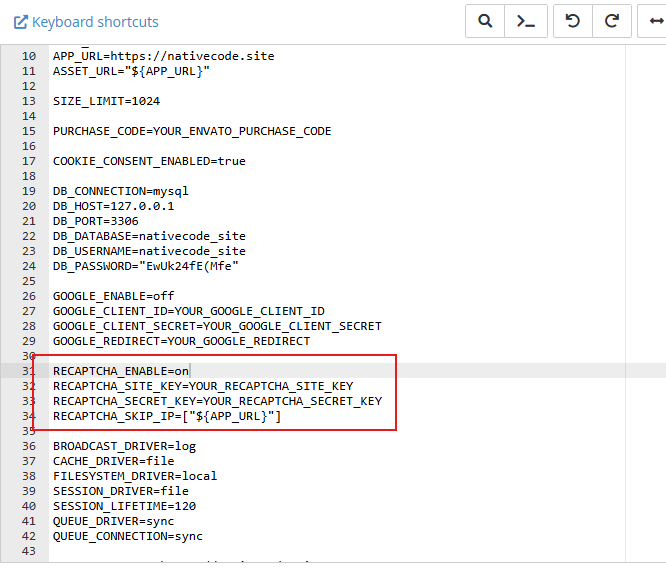Click the DB_PASSWORD line text
The width and height of the screenshot is (666, 582).
point(145,266)
